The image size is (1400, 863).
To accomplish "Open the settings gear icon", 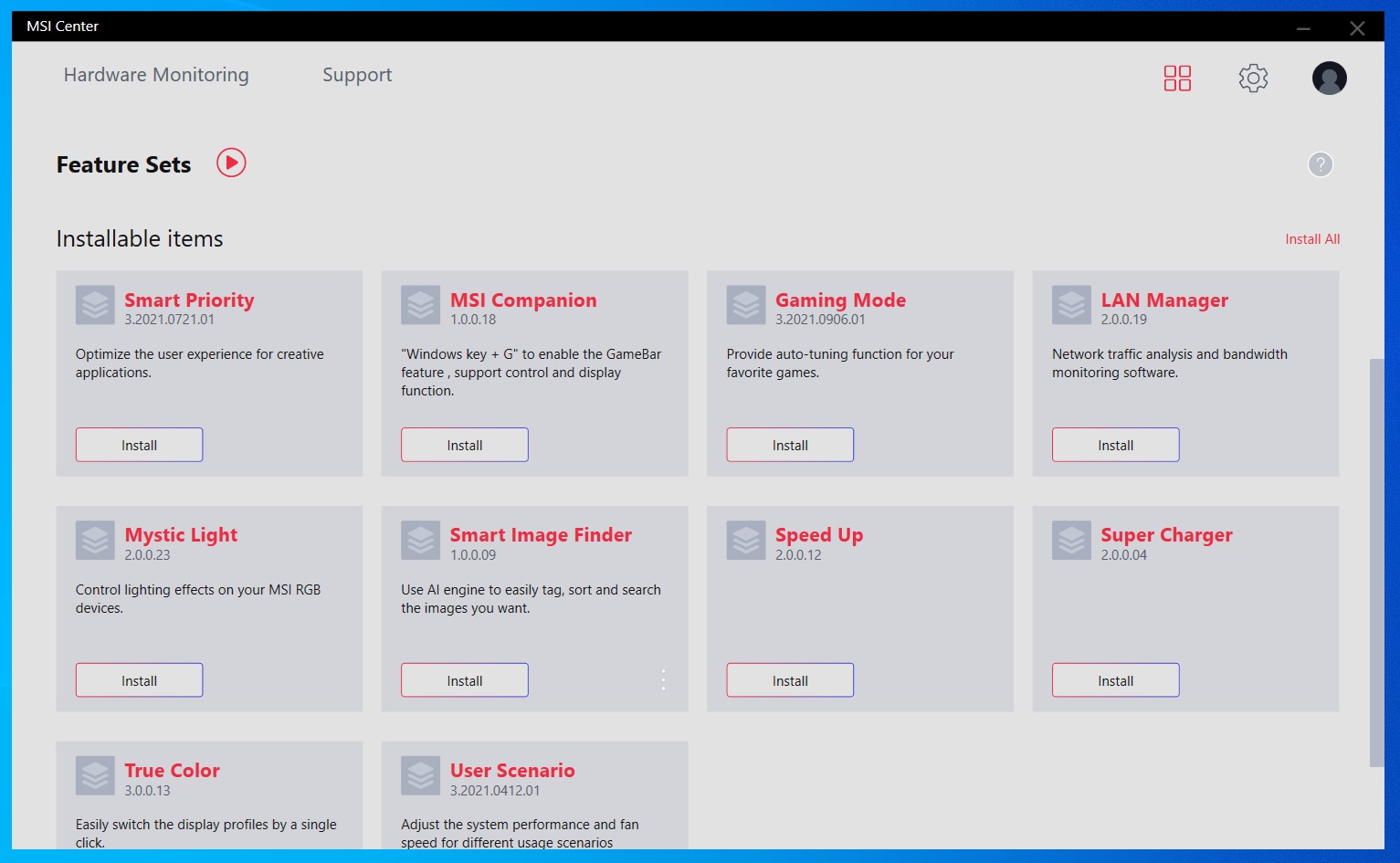I will [1253, 79].
